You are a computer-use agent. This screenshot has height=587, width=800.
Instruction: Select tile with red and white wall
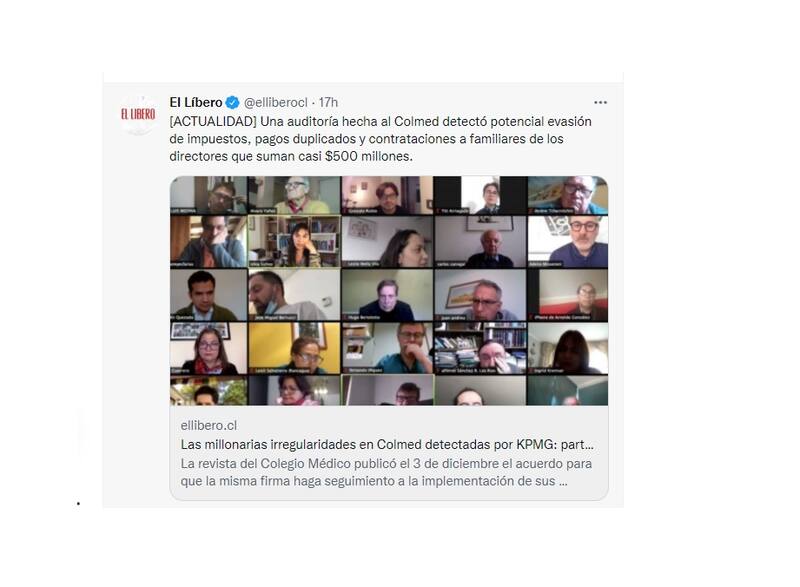[567, 295]
